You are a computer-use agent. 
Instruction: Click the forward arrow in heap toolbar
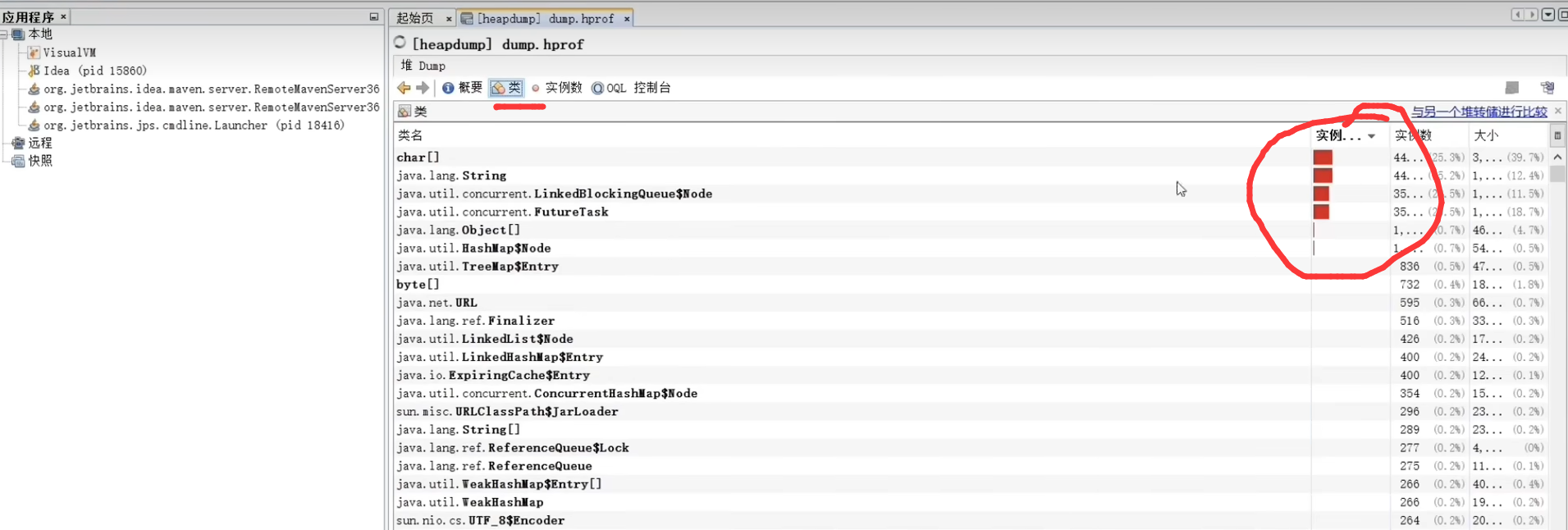(423, 88)
